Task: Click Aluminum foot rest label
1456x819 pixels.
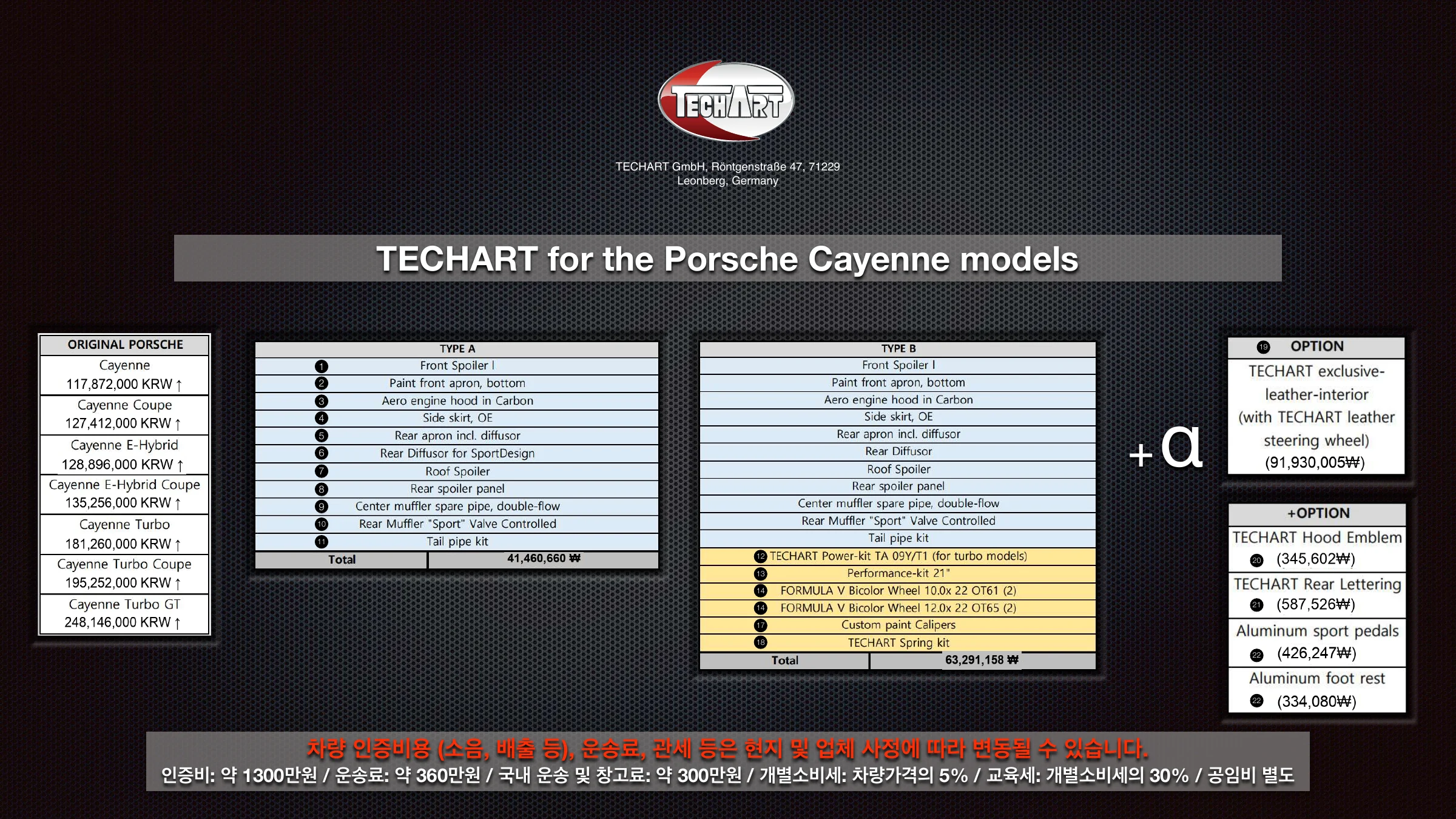Action: 1317,678
